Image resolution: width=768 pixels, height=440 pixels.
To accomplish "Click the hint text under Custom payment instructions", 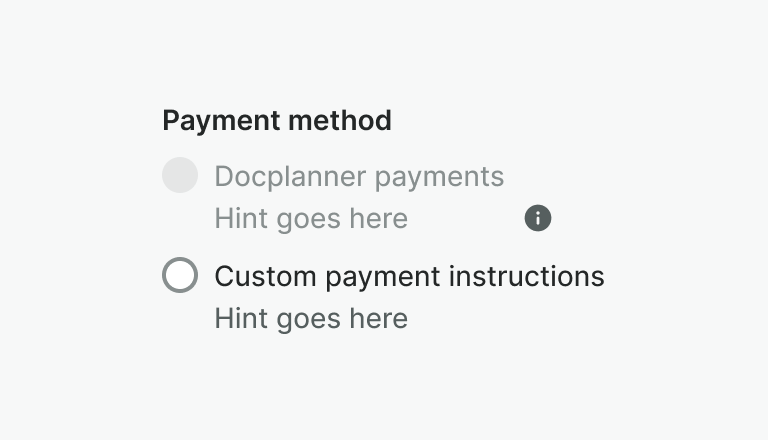I will point(311,319).
